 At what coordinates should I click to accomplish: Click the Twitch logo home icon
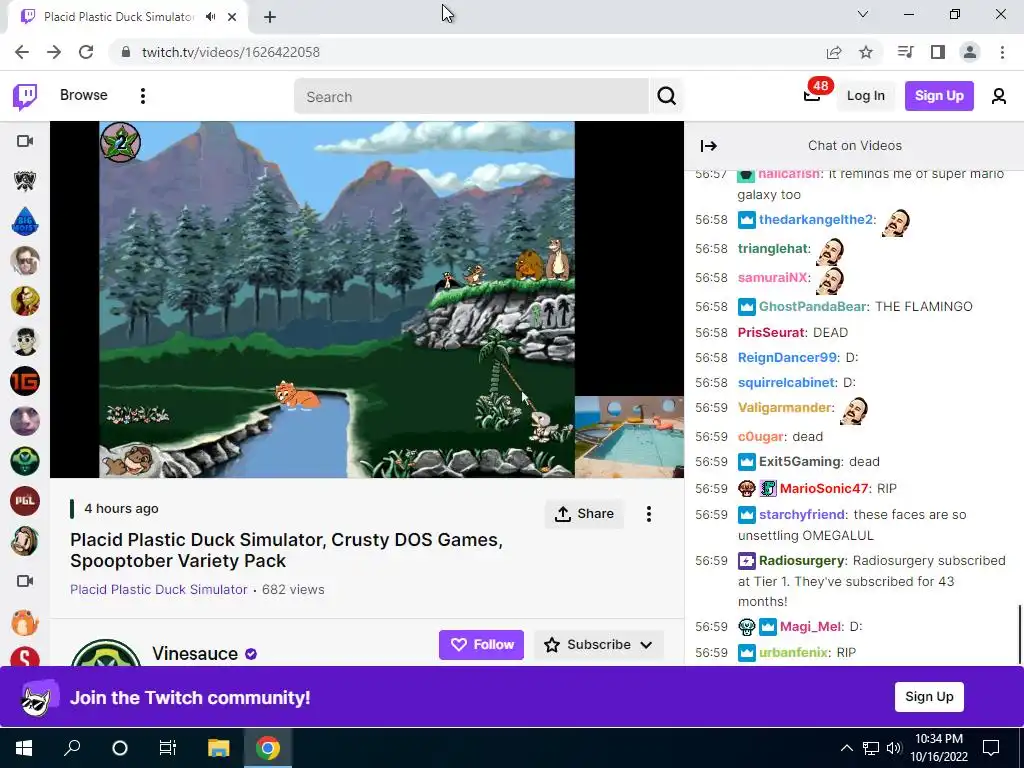click(25, 97)
